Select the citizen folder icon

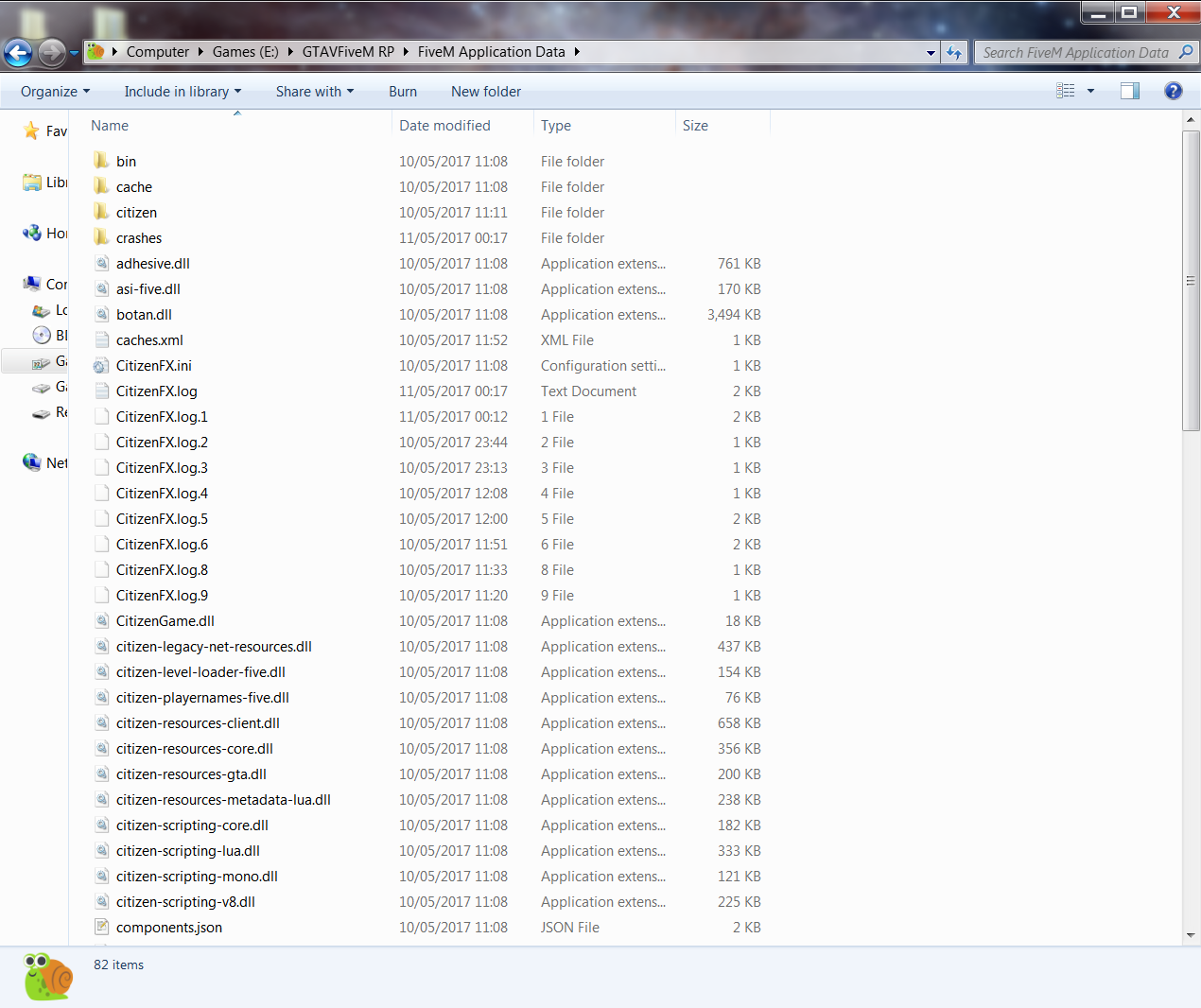pos(101,212)
